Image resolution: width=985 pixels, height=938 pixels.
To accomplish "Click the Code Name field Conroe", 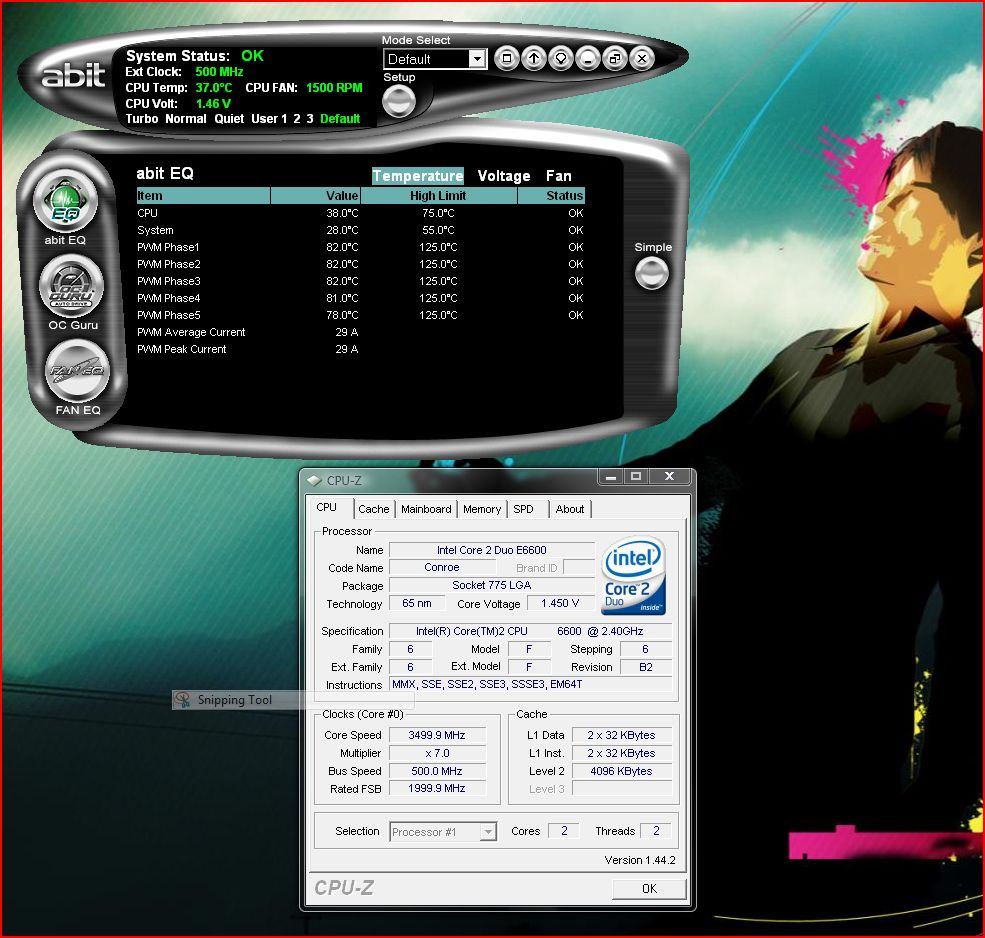I will click(x=442, y=567).
